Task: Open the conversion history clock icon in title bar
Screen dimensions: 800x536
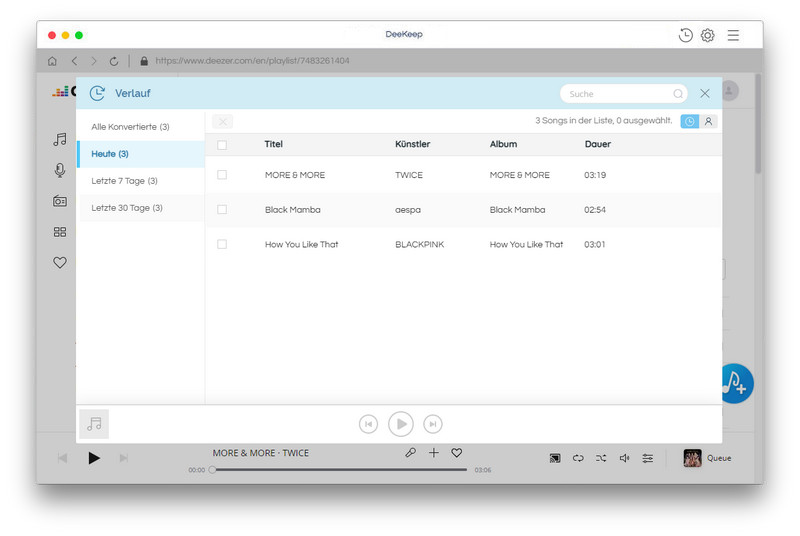Action: click(685, 35)
